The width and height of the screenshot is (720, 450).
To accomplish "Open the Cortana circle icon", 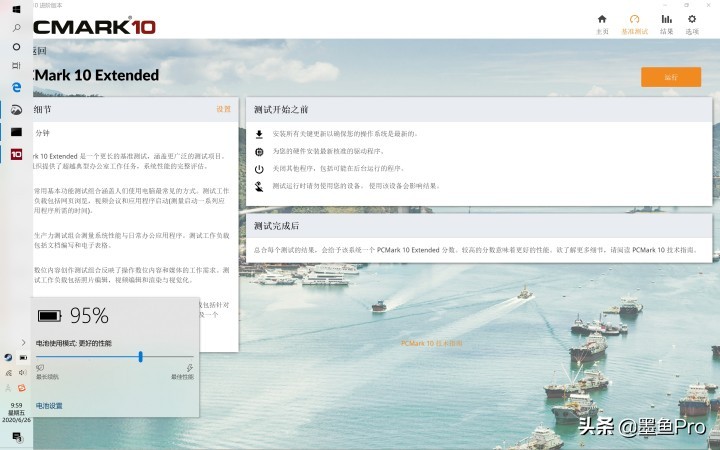I will pyautogui.click(x=16, y=47).
